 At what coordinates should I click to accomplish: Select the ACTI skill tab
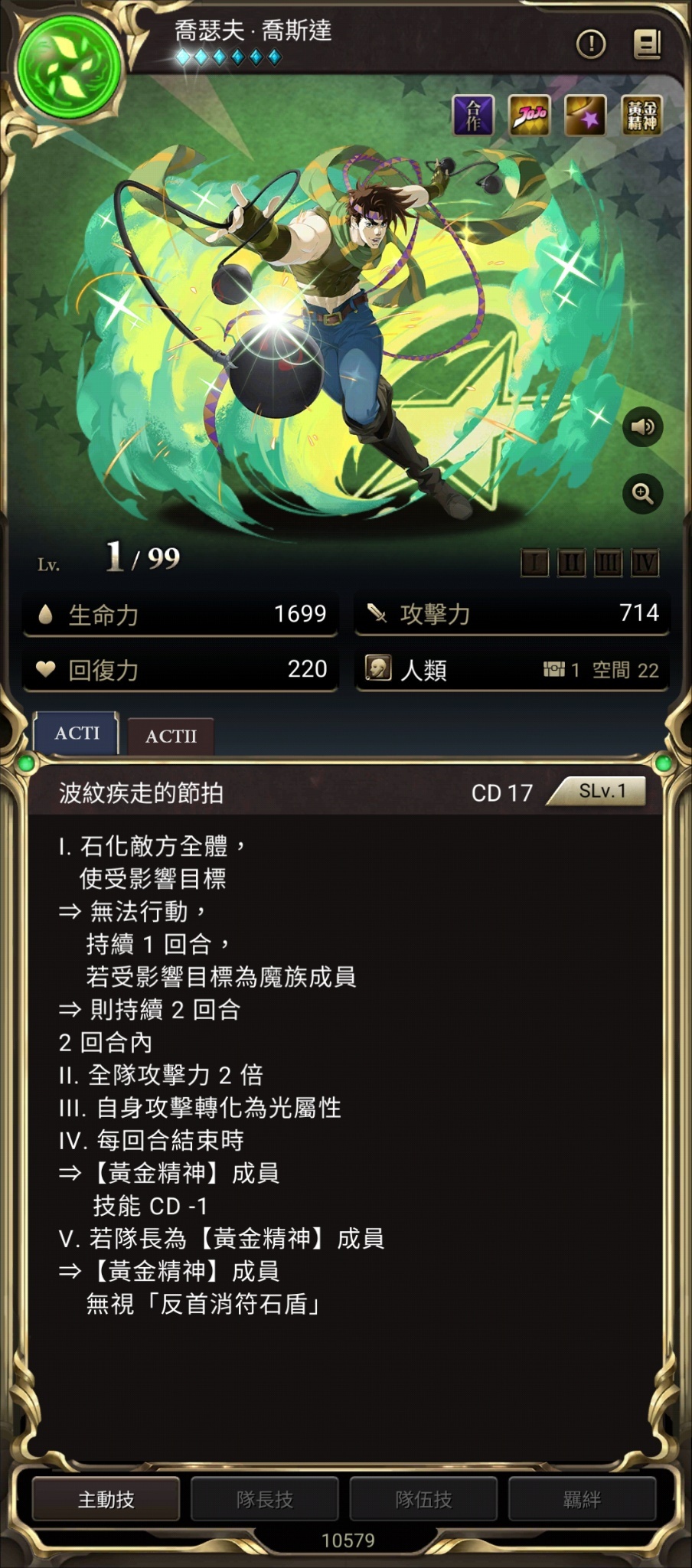77,733
